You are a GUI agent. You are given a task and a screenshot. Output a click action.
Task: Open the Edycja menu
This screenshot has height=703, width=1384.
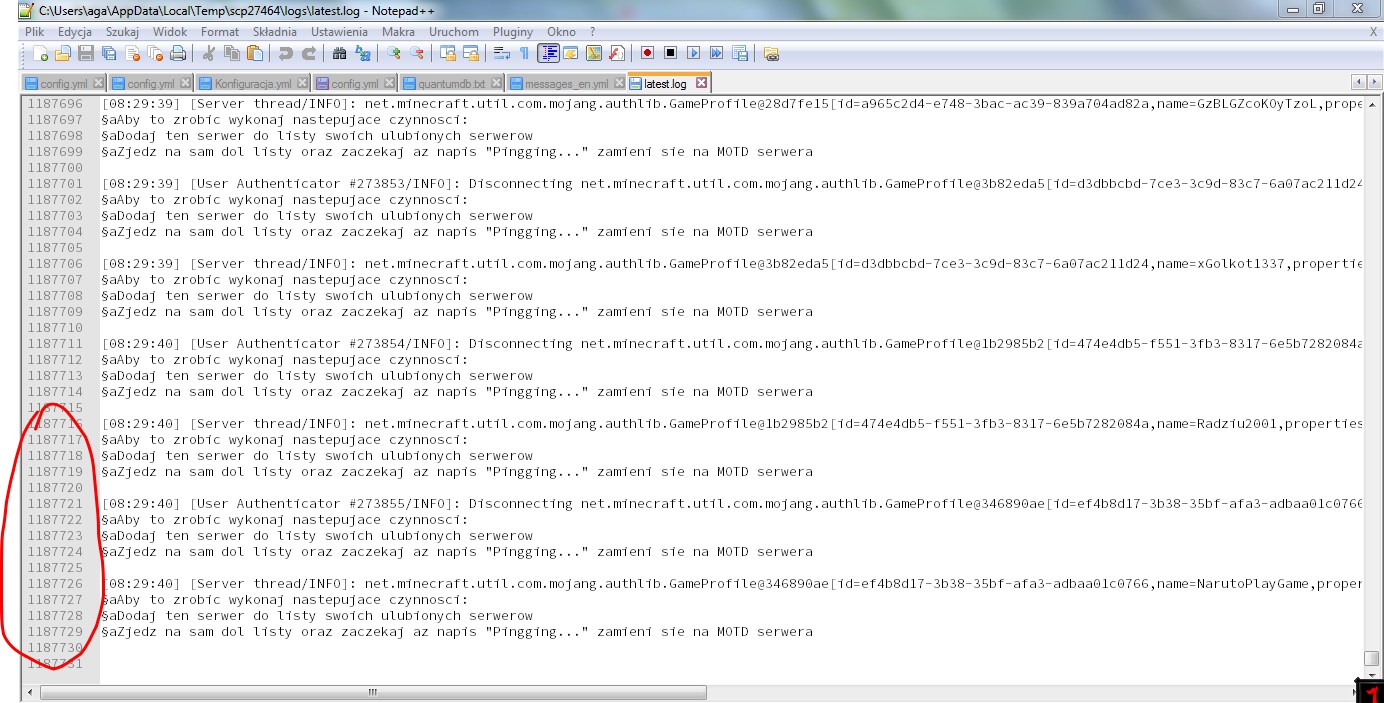click(75, 33)
